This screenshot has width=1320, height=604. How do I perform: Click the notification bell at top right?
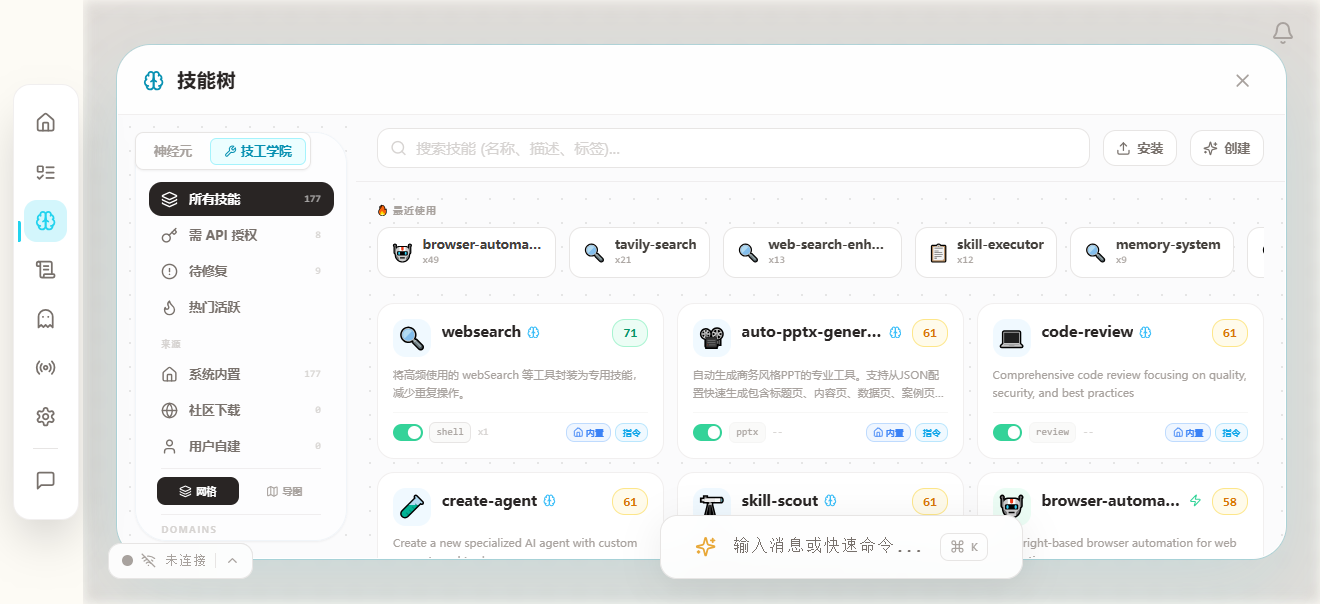pos(1282,33)
